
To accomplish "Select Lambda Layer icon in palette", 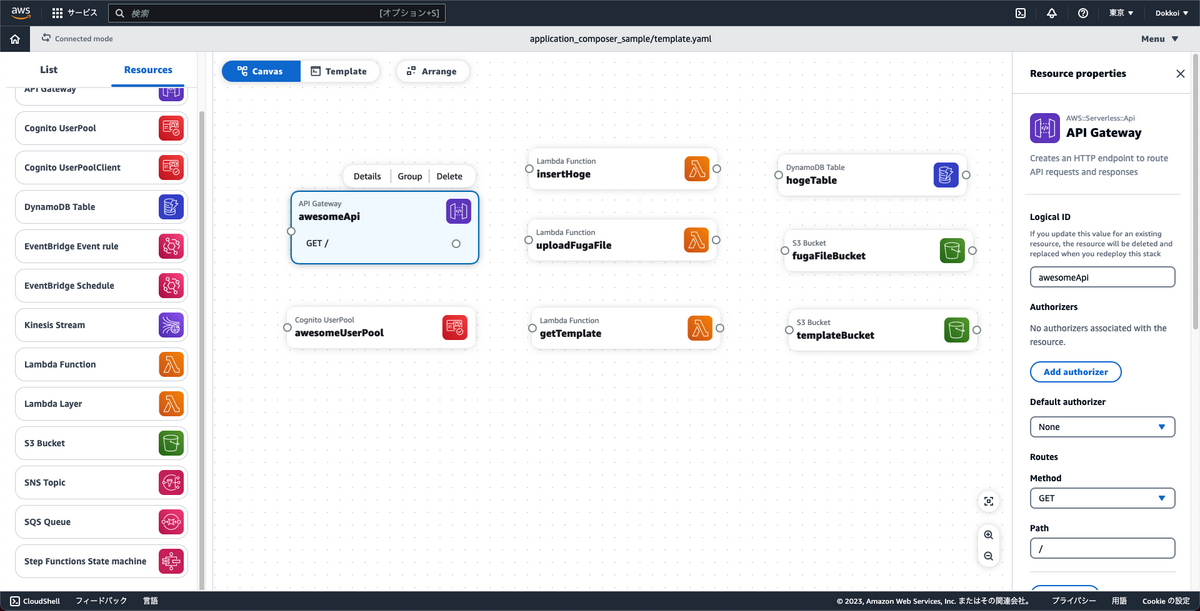I will 171,403.
